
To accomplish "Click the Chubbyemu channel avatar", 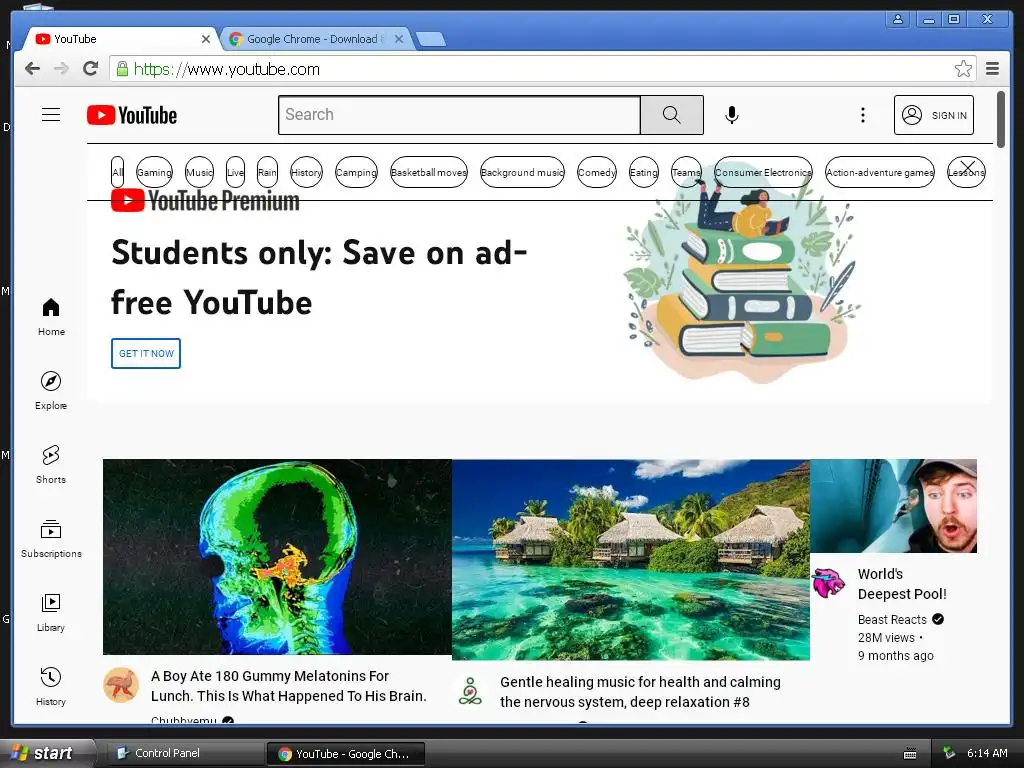I will (x=121, y=685).
